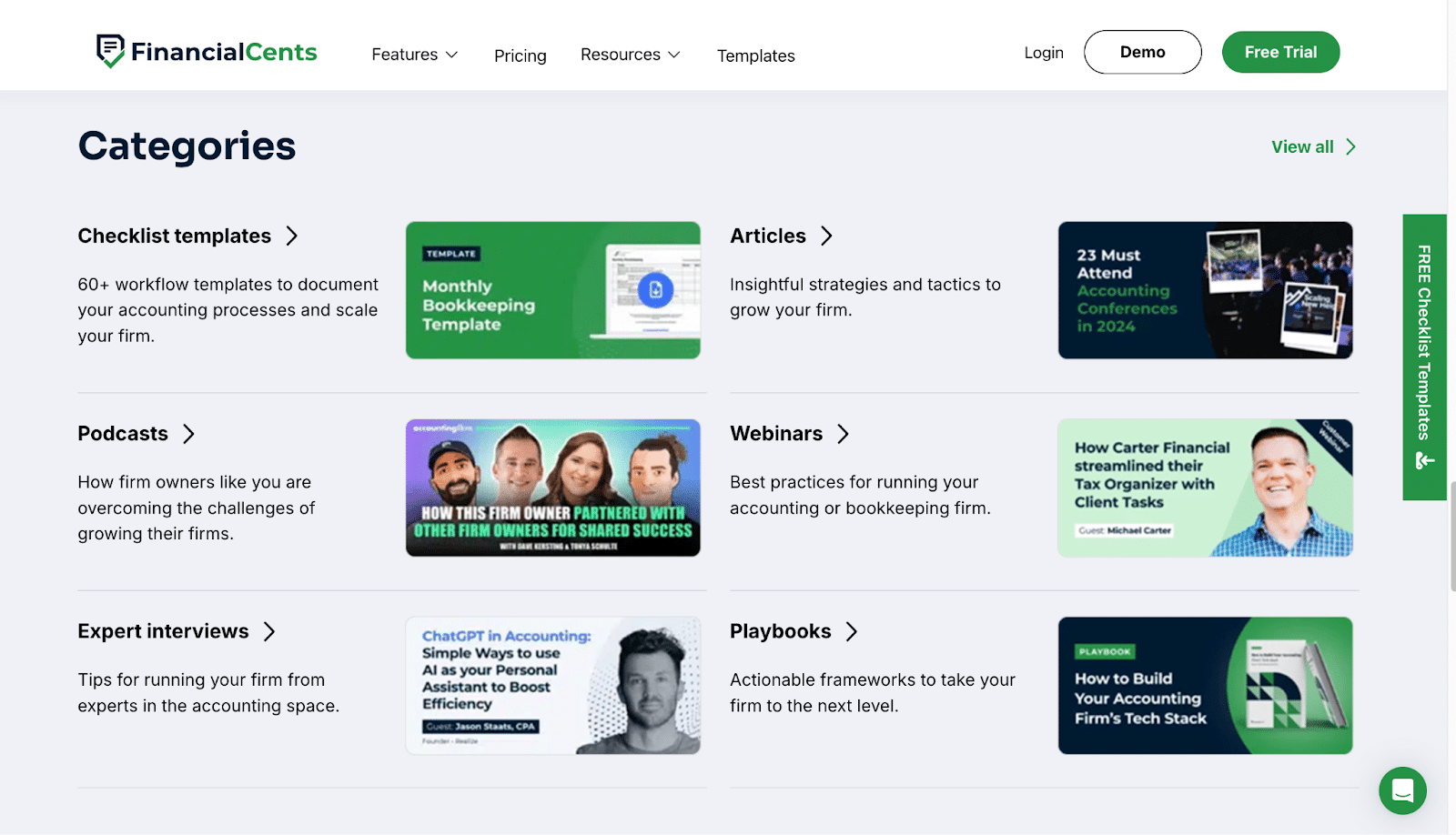Image resolution: width=1456 pixels, height=835 pixels.
Task: Click the arrow next to Checklist templates
Action: coord(292,236)
